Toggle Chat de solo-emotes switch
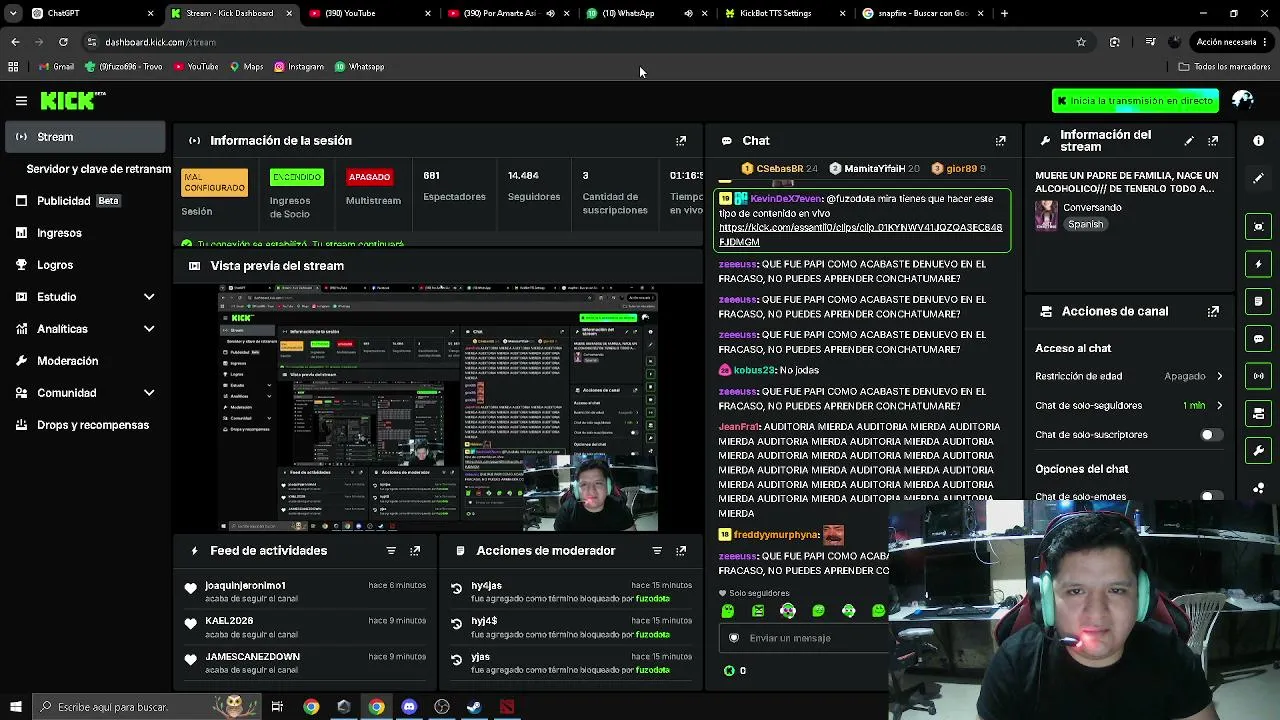This screenshot has width=1280, height=720. tap(1211, 496)
